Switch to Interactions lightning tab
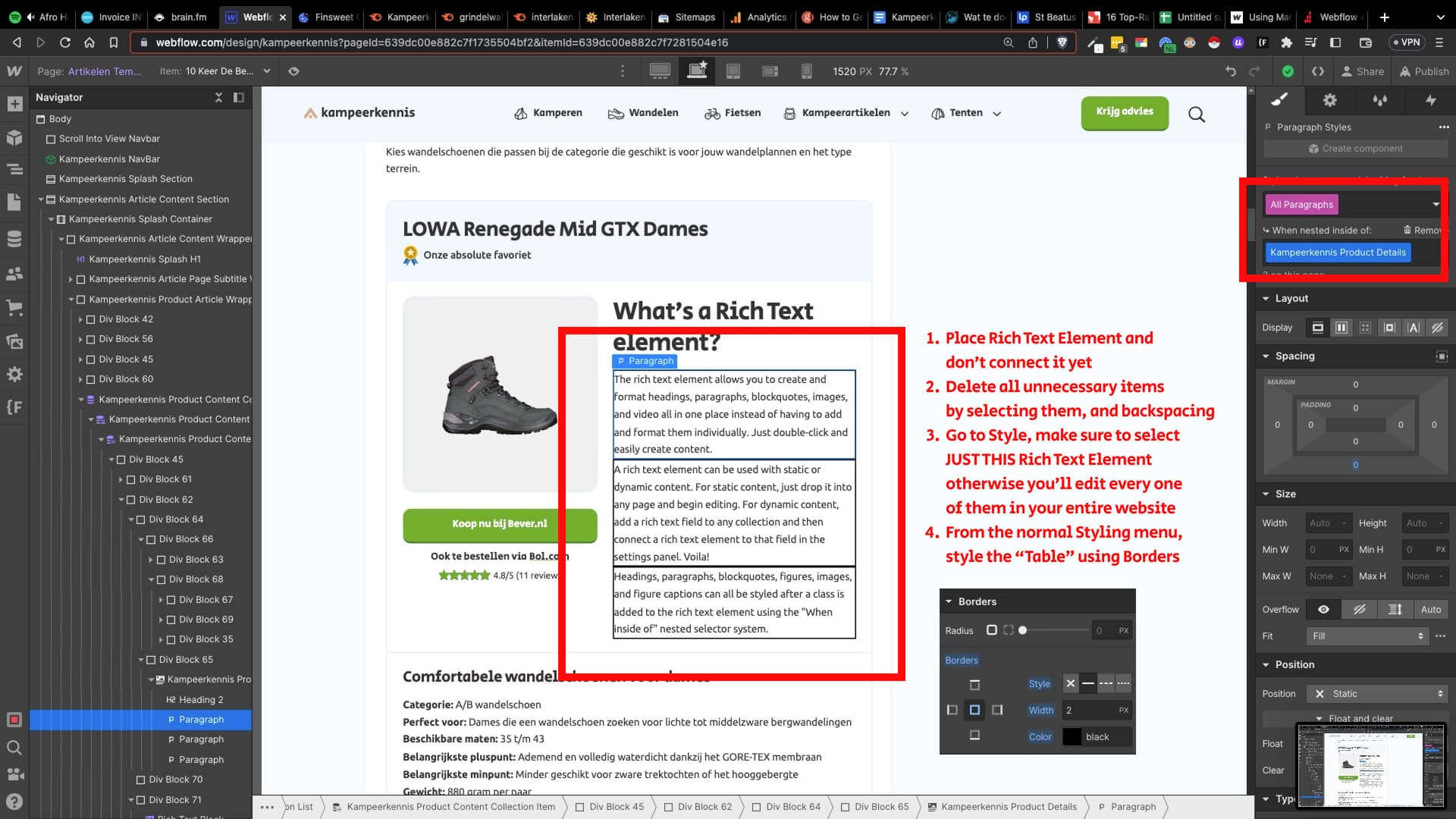The width and height of the screenshot is (1456, 819). point(1430,100)
